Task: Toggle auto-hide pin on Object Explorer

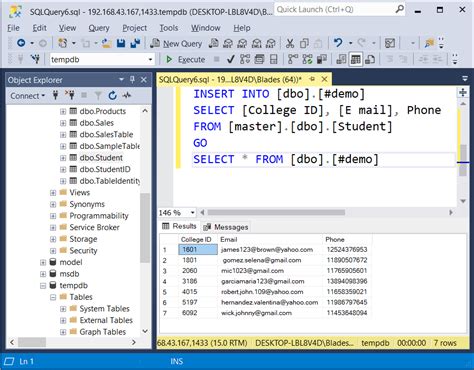Action: pos(132,79)
